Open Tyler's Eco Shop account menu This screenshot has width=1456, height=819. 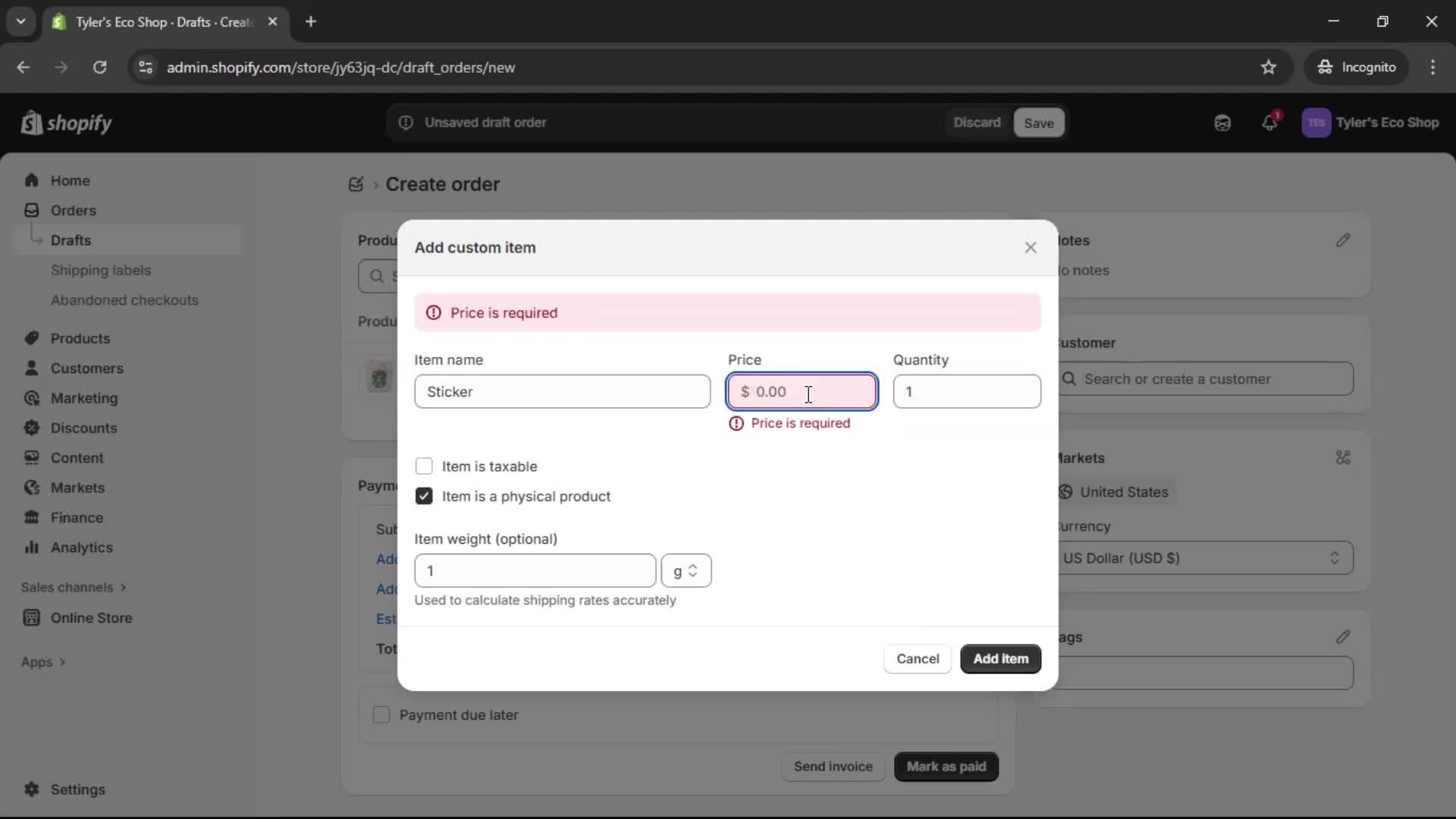[1370, 123]
